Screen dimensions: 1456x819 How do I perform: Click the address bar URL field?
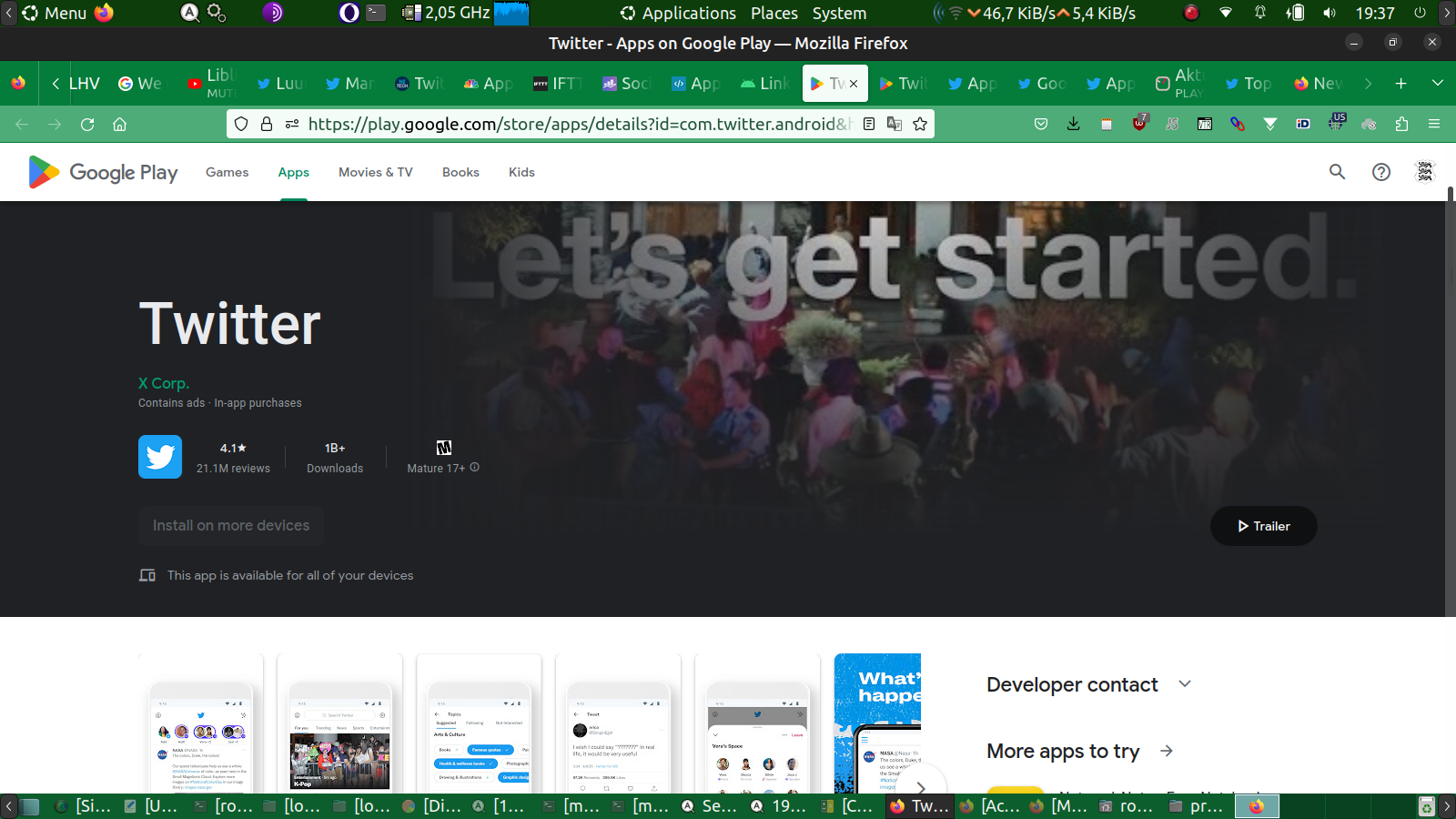tap(579, 124)
